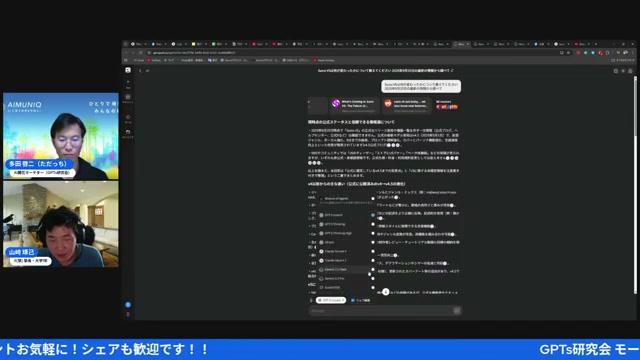Screen dimensions: 640x360
Task: Open the second source card with red icon
Action: (x=406, y=104)
